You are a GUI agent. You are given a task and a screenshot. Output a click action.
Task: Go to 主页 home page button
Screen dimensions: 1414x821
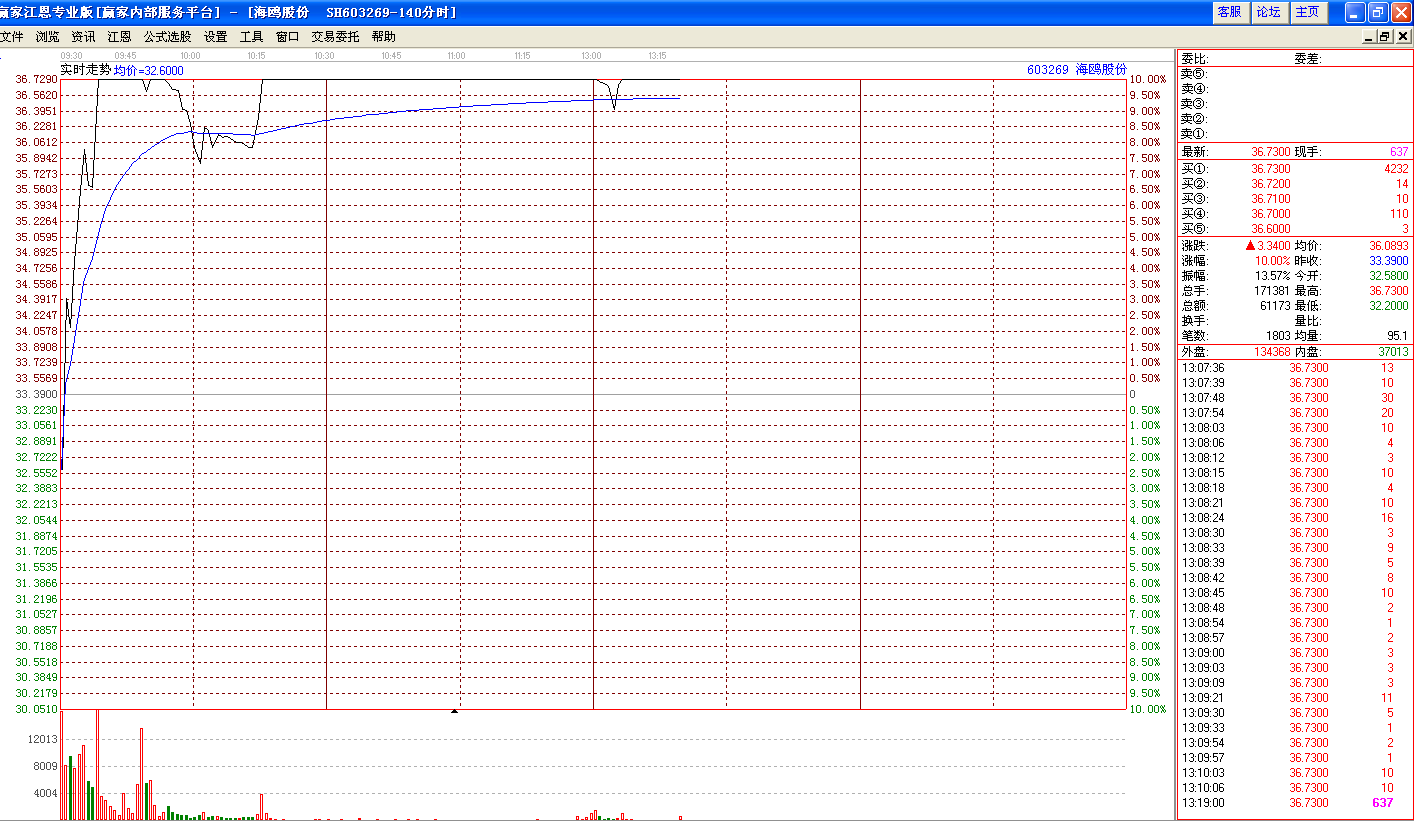1307,12
